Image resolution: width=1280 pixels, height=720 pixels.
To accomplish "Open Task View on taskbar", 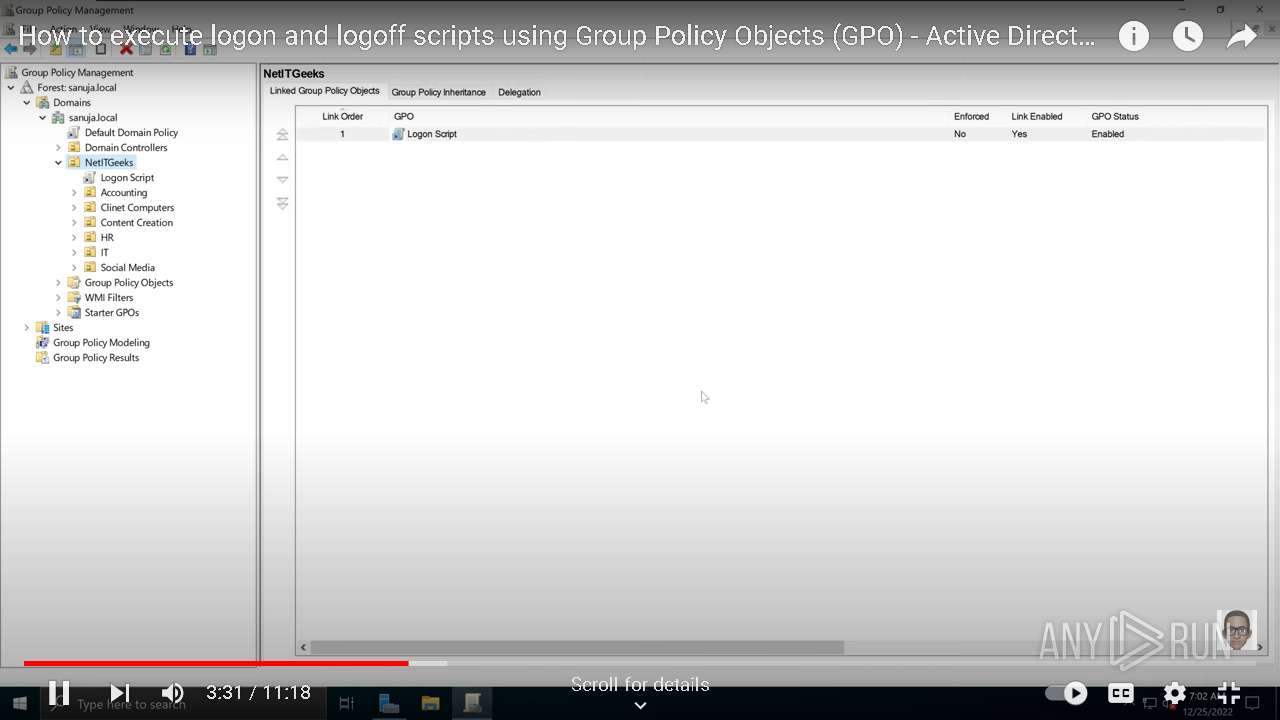I will pyautogui.click(x=347, y=704).
